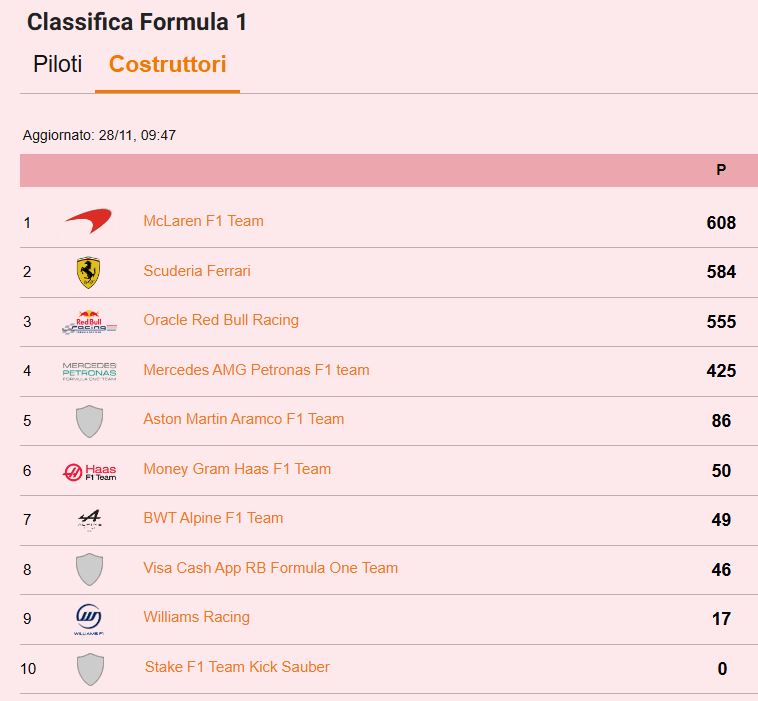
Task: Open Mercedes AMG Petronas F1 team link
Action: (x=256, y=370)
